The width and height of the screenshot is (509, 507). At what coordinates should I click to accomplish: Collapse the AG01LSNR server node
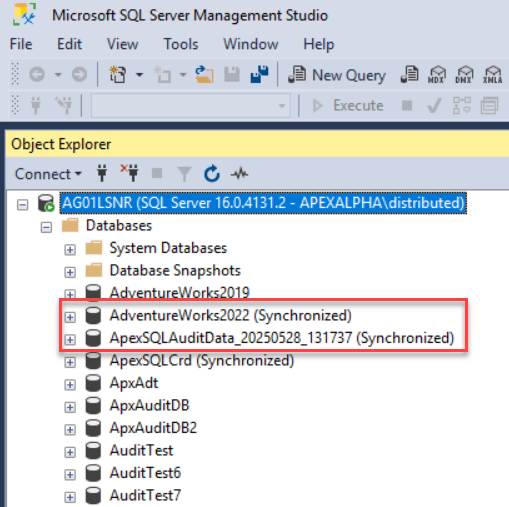(22, 205)
